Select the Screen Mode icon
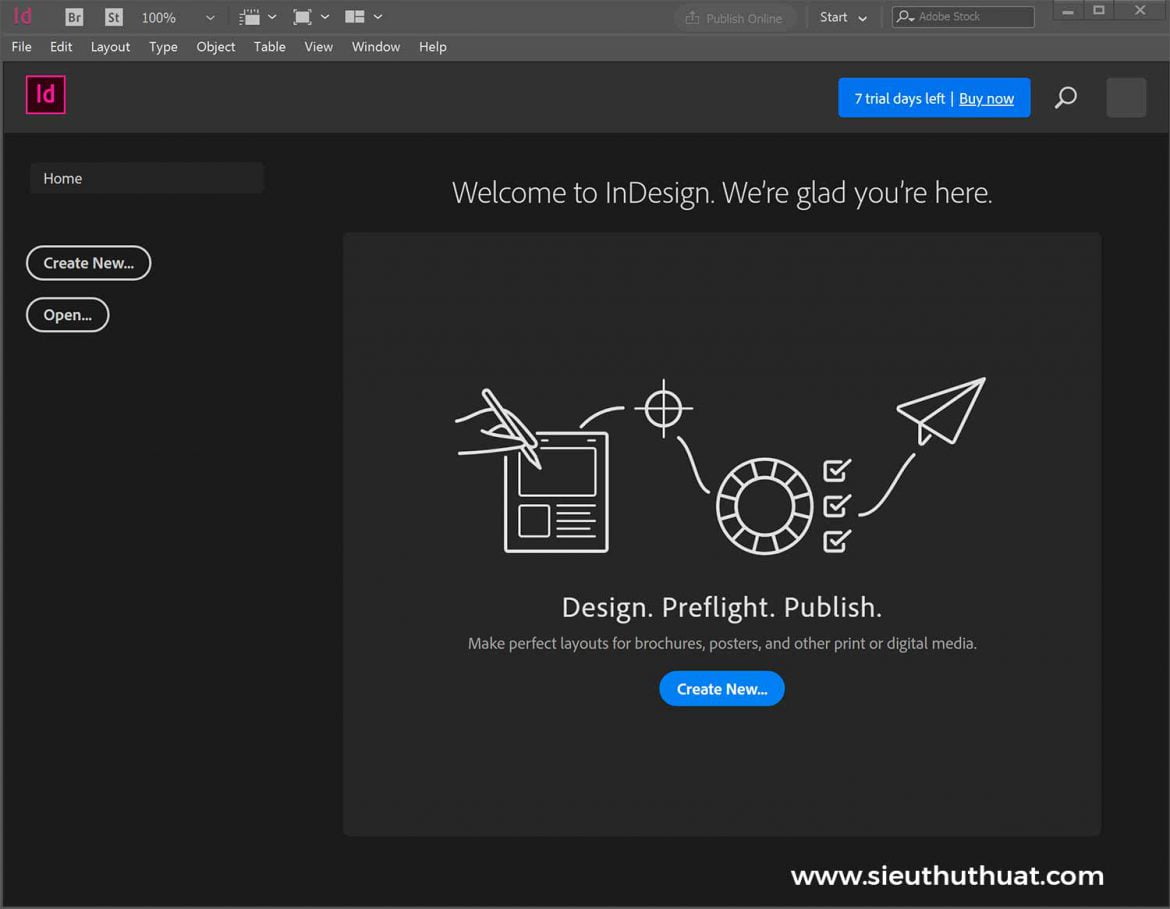Image resolution: width=1170 pixels, height=909 pixels. 303,16
